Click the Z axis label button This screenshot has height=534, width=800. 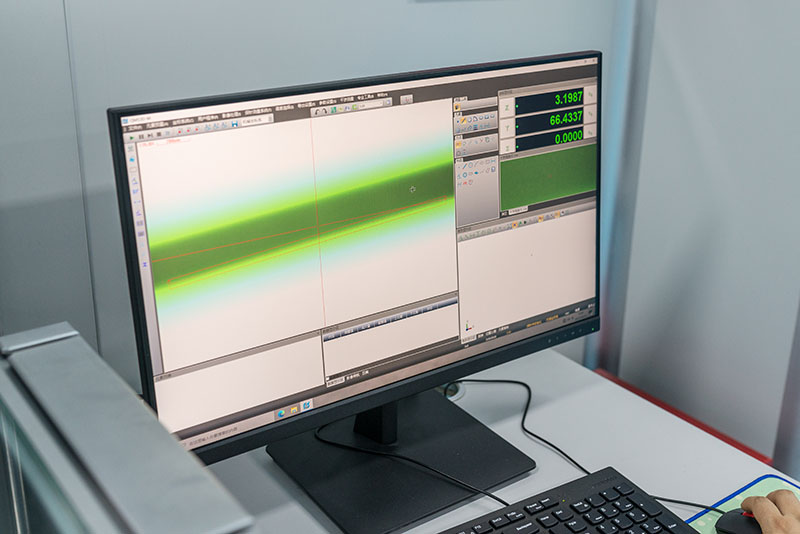coord(507,146)
